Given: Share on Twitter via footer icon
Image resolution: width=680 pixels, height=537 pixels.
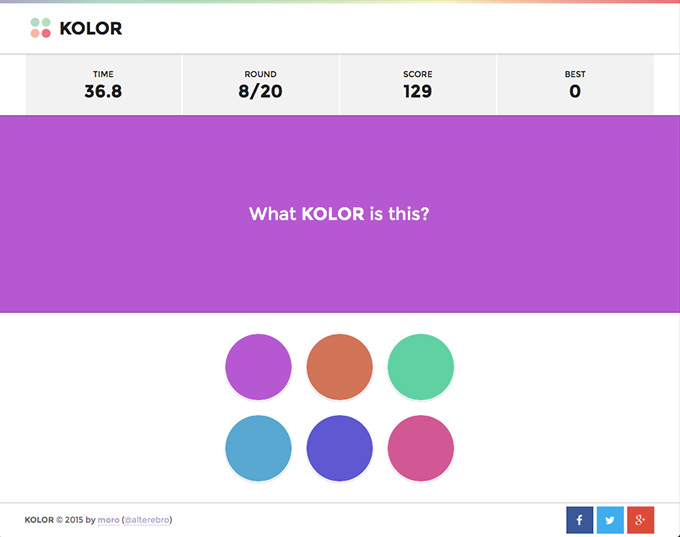Looking at the screenshot, I should [x=610, y=520].
